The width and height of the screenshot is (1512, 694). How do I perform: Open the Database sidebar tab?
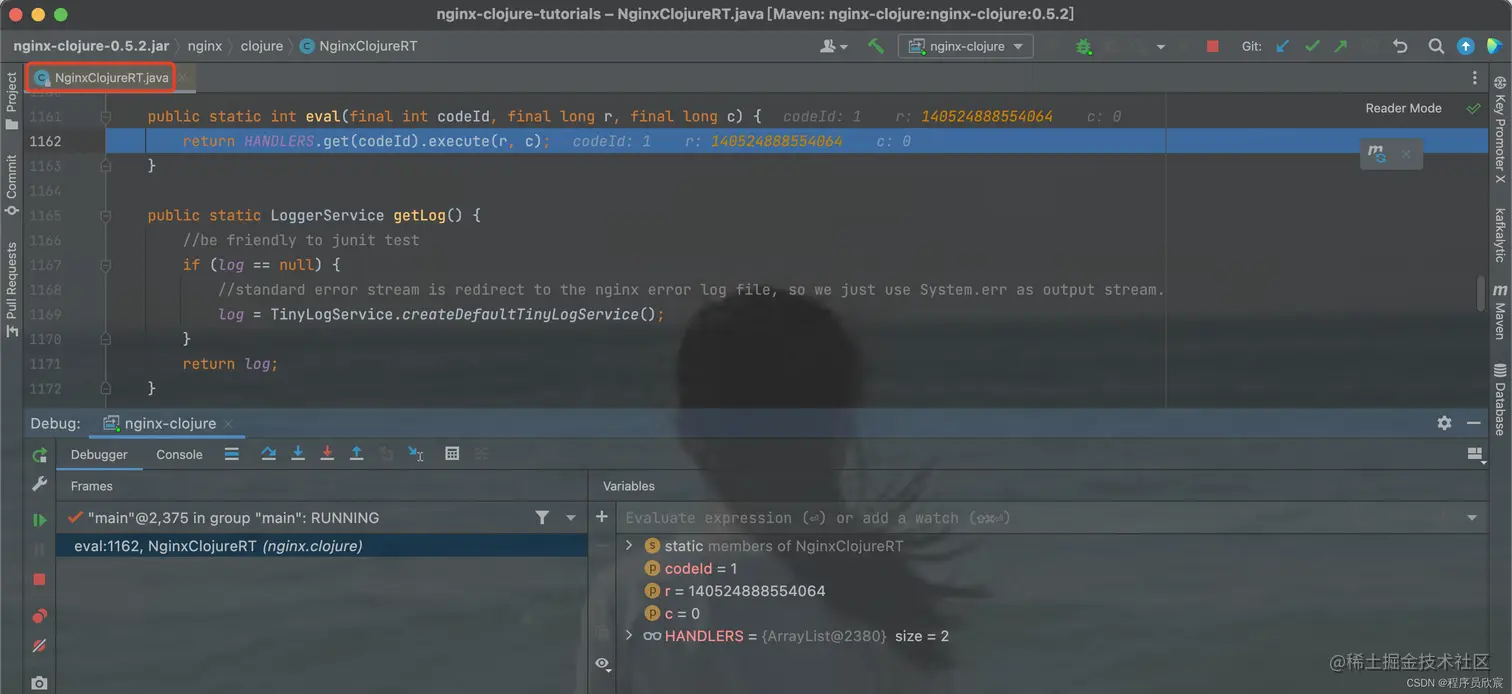[1500, 400]
